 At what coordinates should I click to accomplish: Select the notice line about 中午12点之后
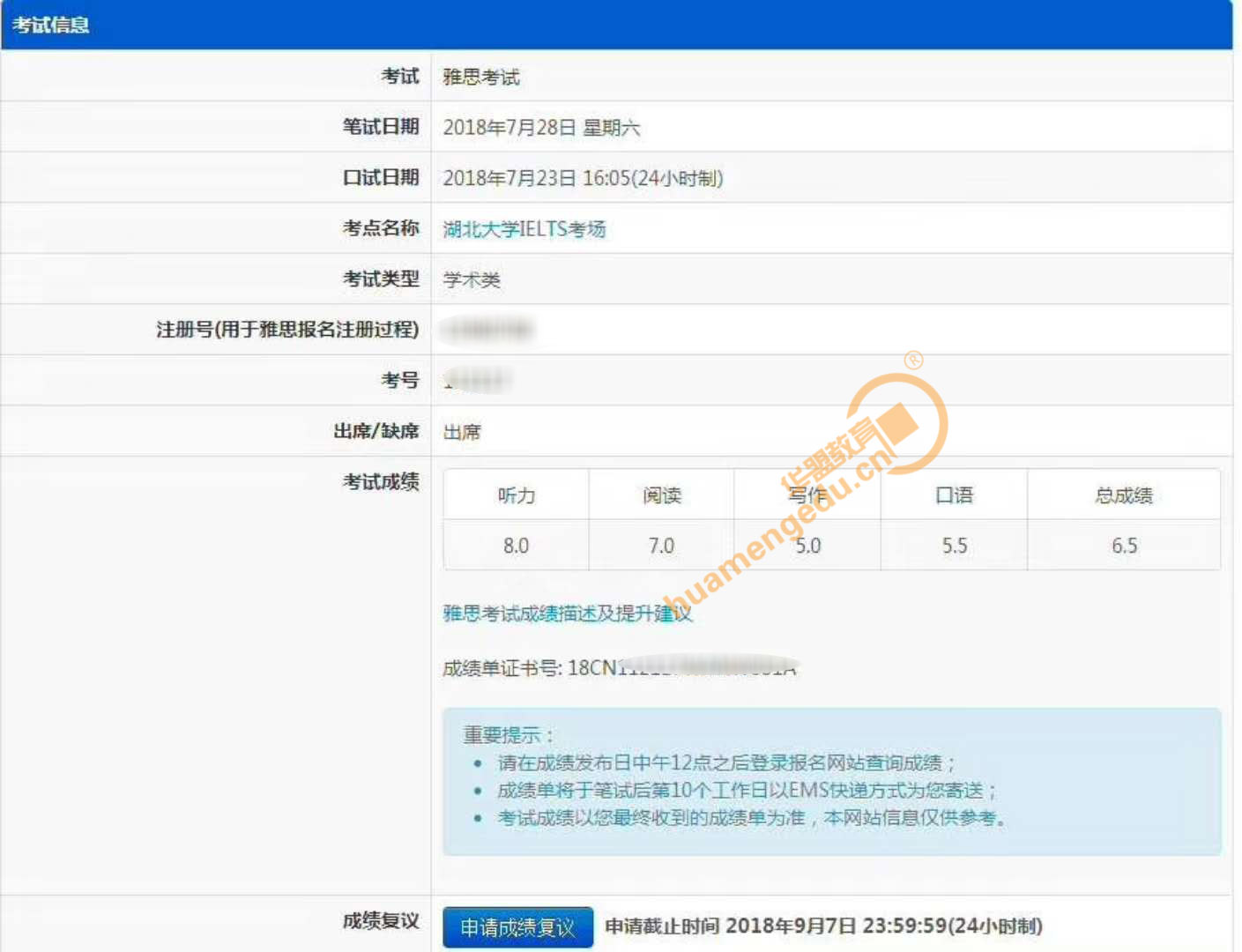(726, 762)
